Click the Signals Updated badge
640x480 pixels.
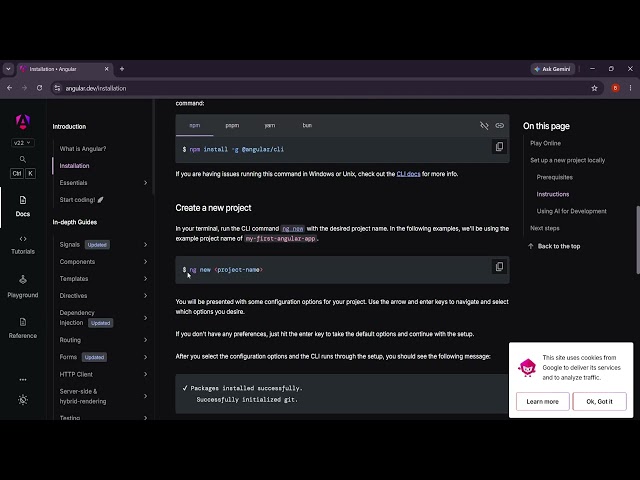pyautogui.click(x=97, y=245)
